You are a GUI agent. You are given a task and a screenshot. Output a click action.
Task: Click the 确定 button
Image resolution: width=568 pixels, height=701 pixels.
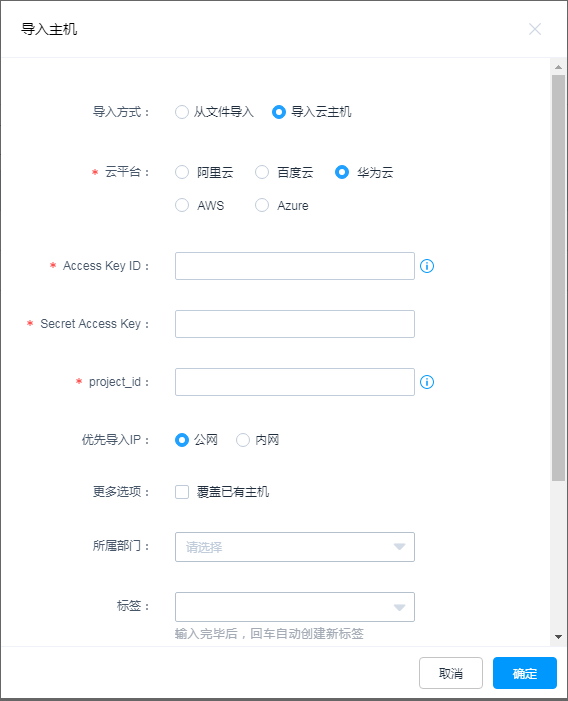[525, 673]
